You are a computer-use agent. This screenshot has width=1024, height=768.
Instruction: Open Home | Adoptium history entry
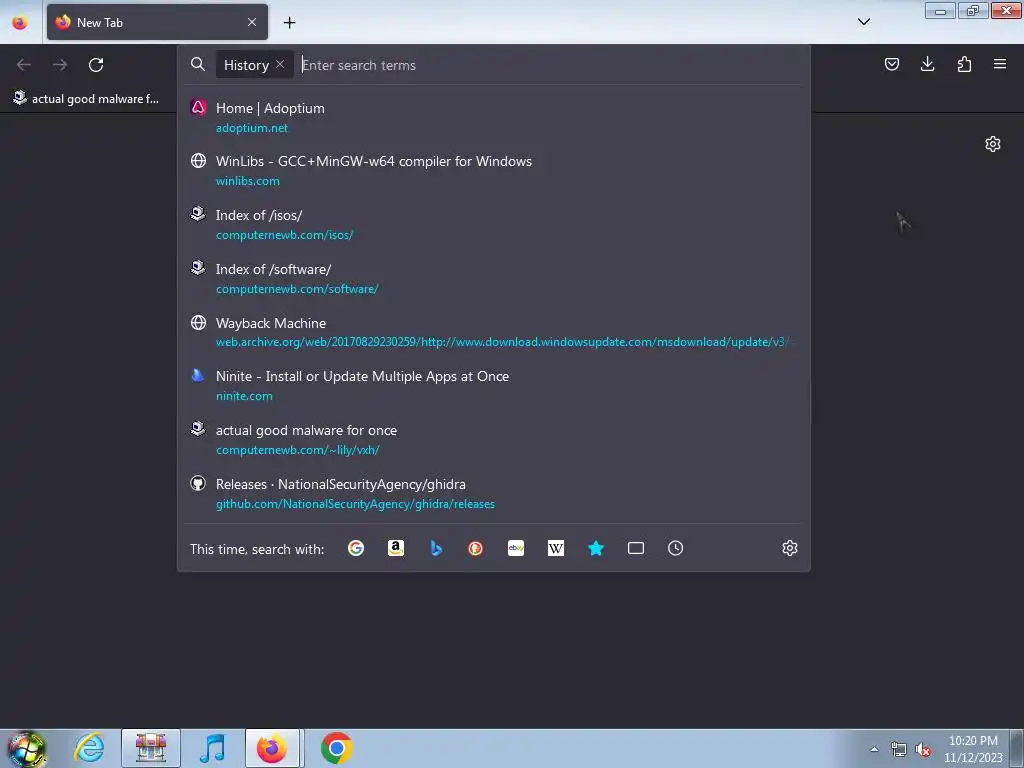pyautogui.click(x=494, y=117)
